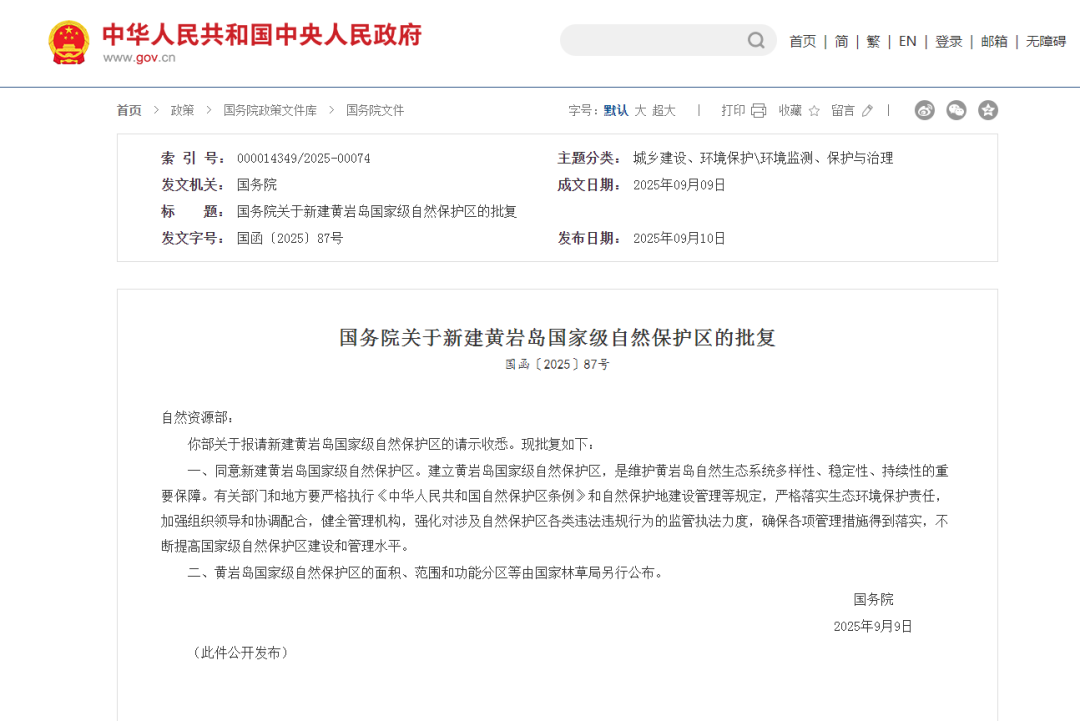Click the 打印 print label

pyautogui.click(x=733, y=110)
